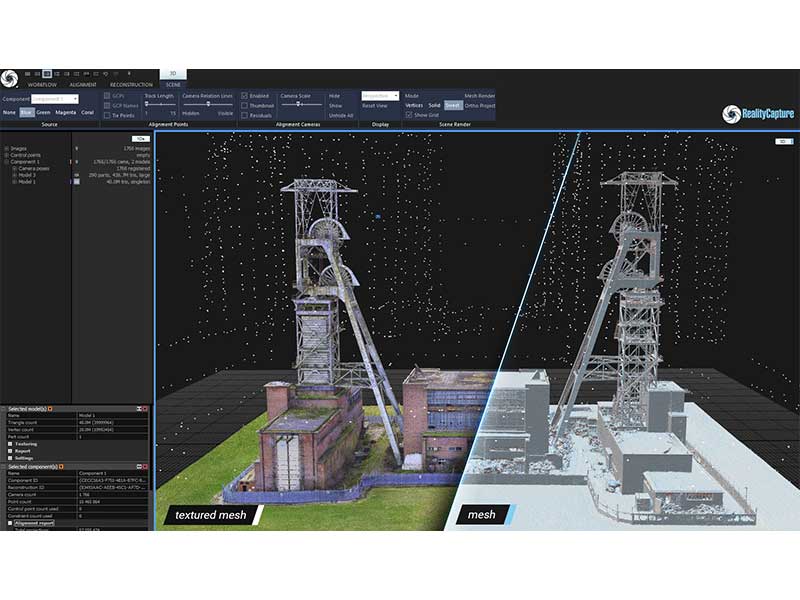The image size is (800, 600).
Task: Toggle the GCPs checkbox
Action: pyautogui.click(x=107, y=96)
